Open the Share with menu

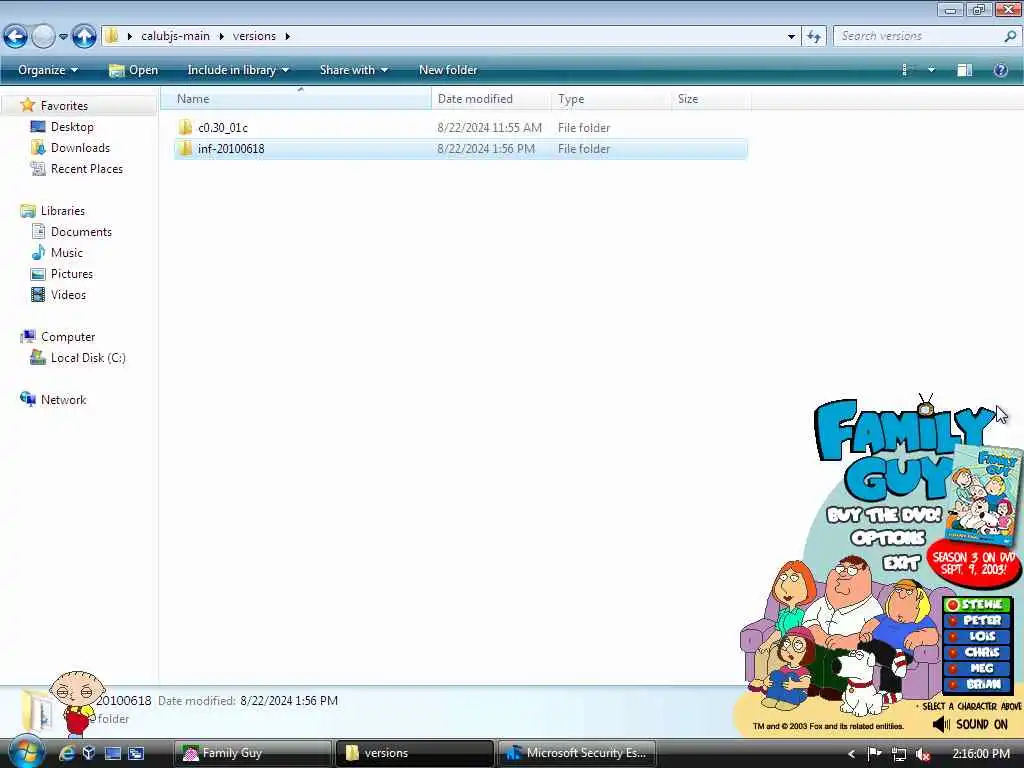click(x=353, y=70)
